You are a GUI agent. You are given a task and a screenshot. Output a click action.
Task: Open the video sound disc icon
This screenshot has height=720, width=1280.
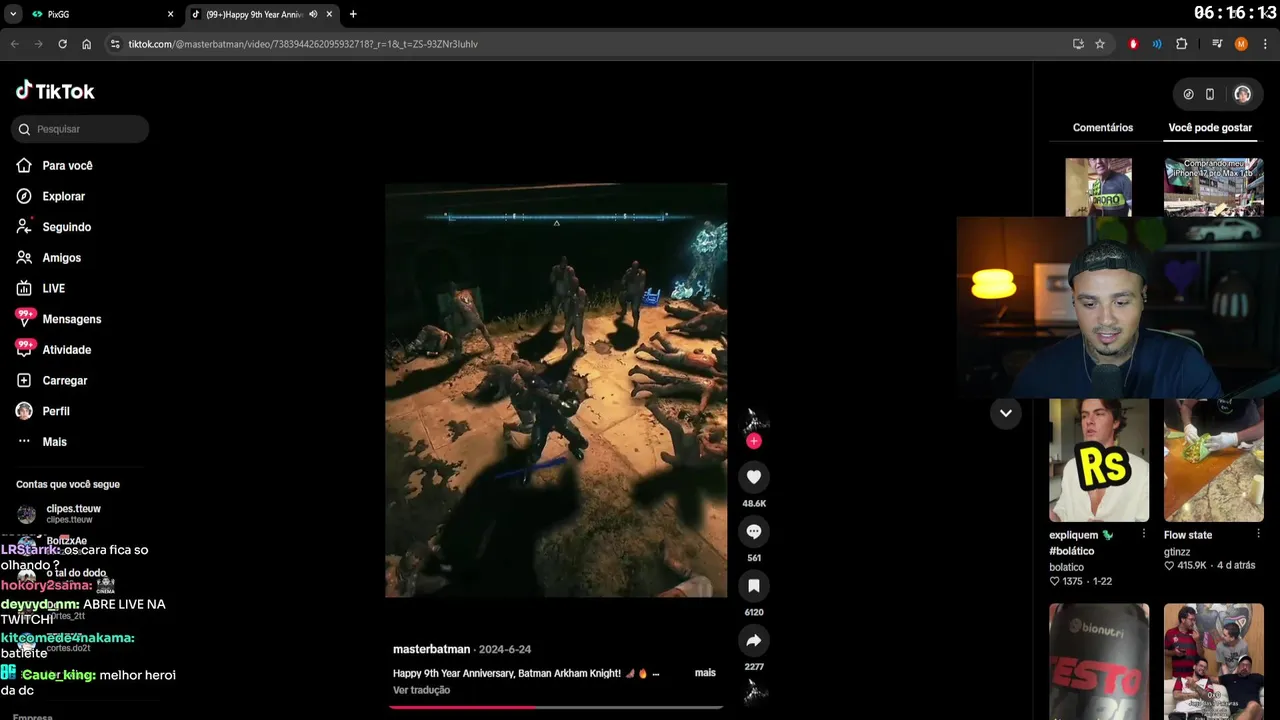click(755, 693)
